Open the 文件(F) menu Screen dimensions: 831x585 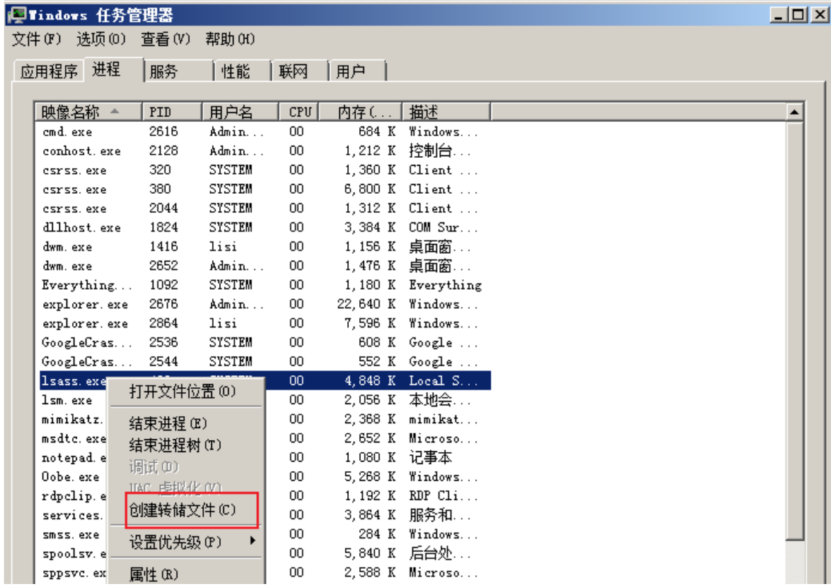click(36, 39)
